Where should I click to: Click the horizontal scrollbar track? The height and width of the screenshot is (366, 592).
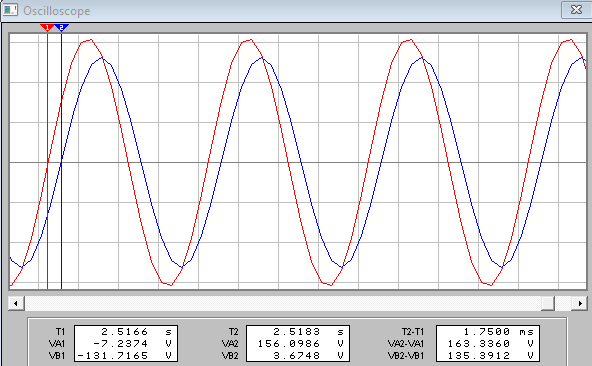pos(282,303)
